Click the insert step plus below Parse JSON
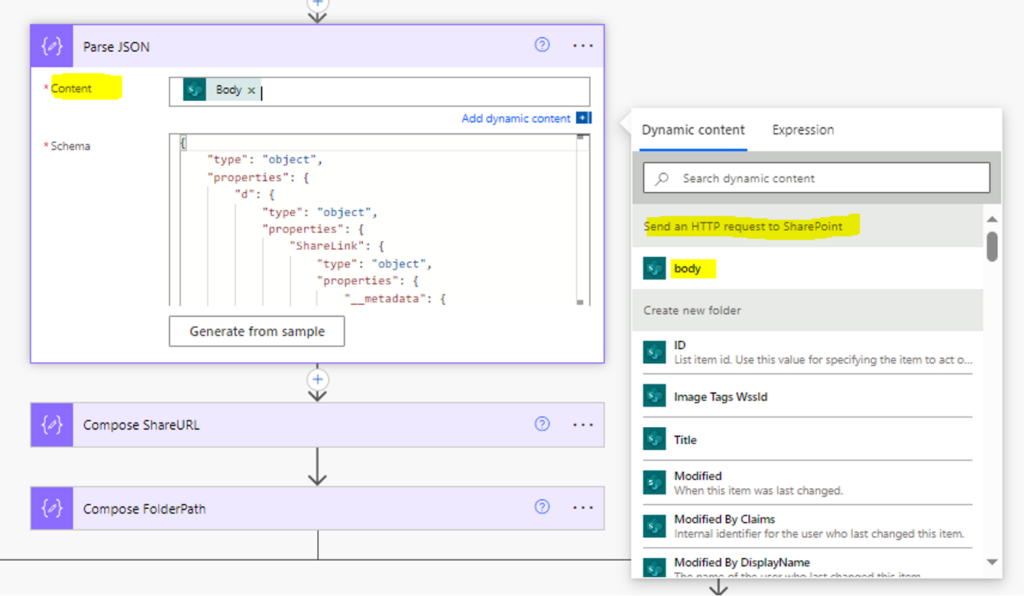 [317, 380]
